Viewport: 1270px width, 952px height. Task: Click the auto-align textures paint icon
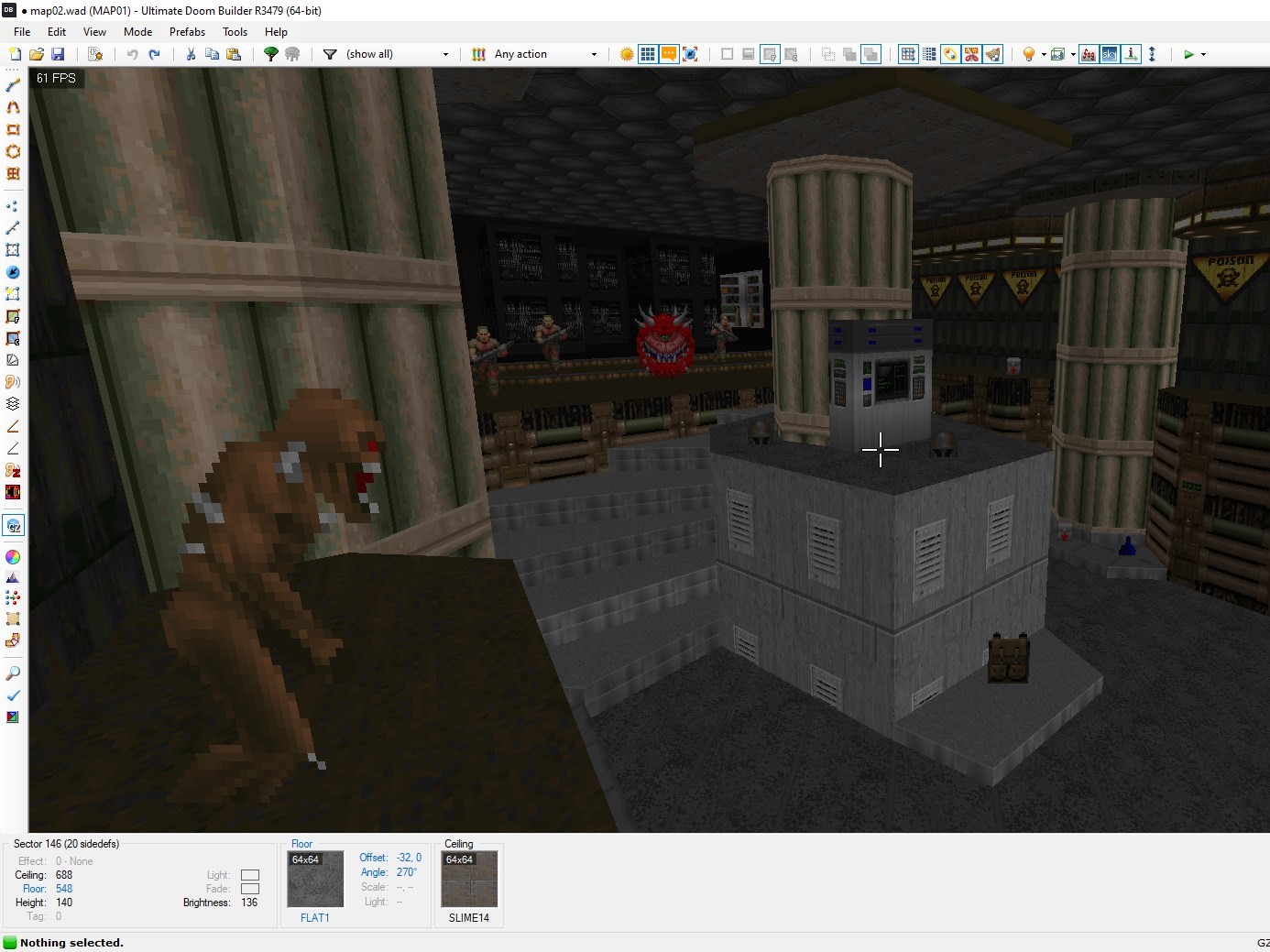pyautogui.click(x=950, y=54)
